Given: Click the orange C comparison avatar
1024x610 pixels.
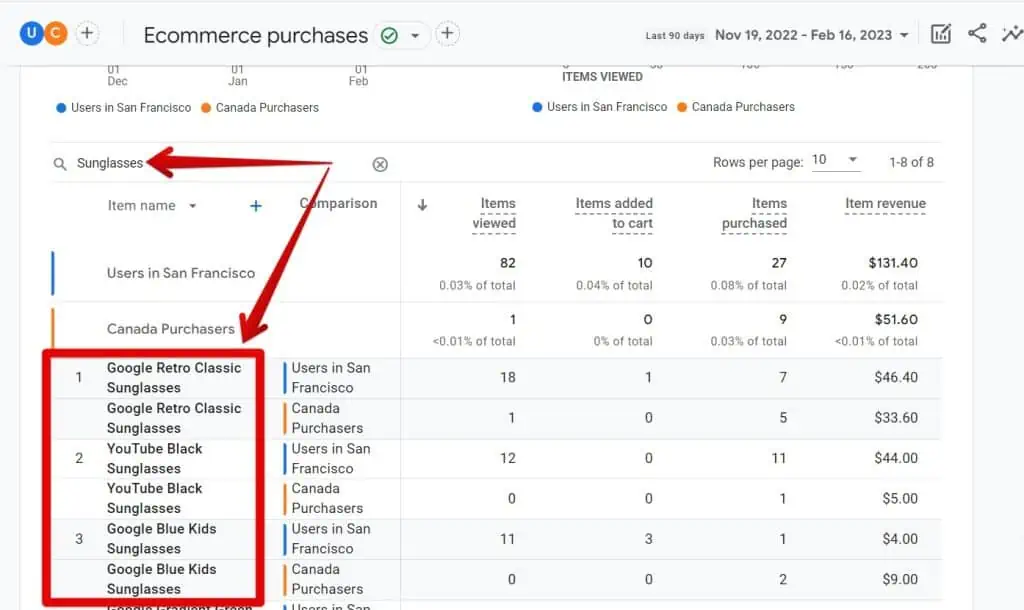Looking at the screenshot, I should (x=56, y=34).
